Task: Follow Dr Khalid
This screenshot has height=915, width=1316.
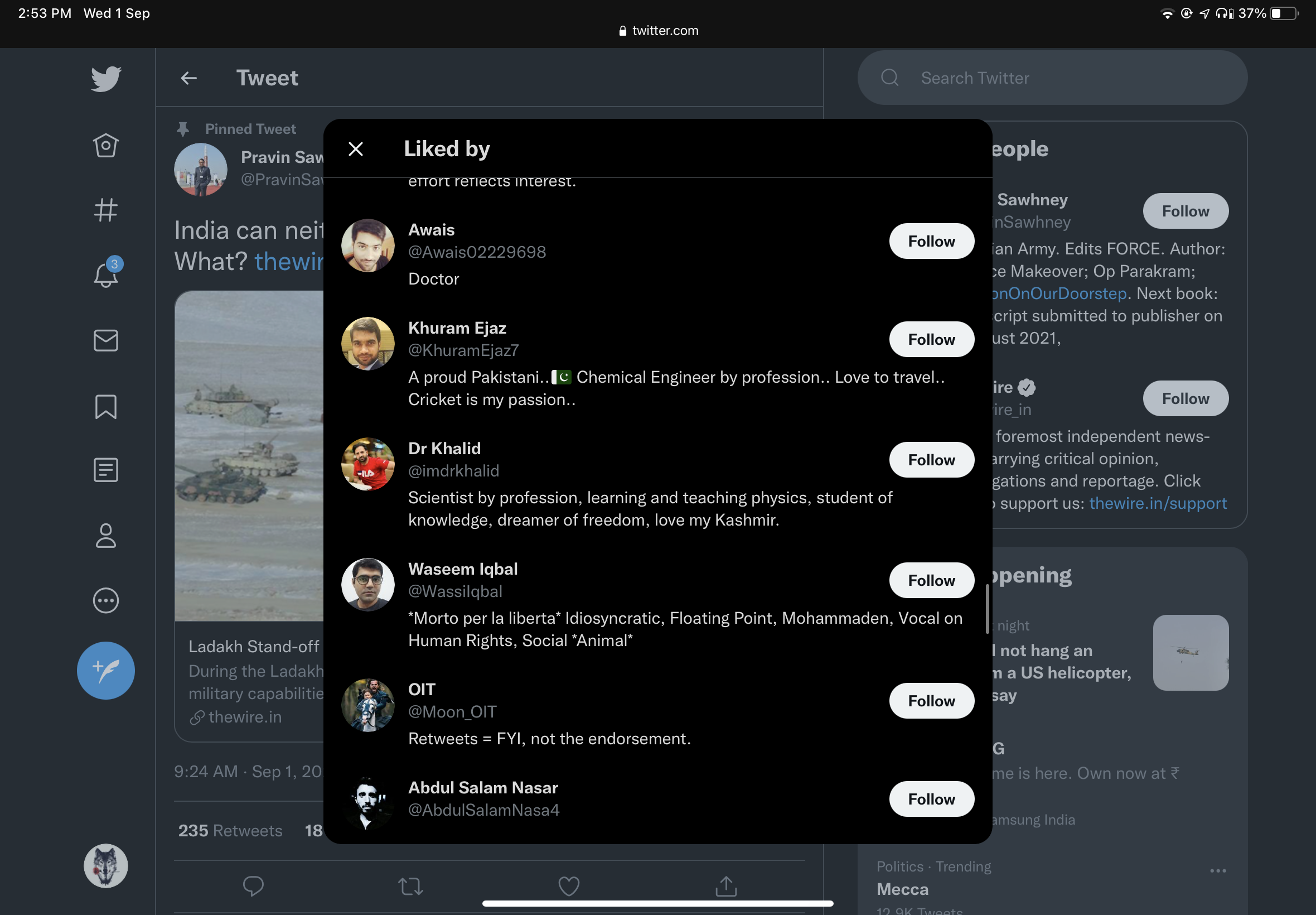Action: point(932,460)
